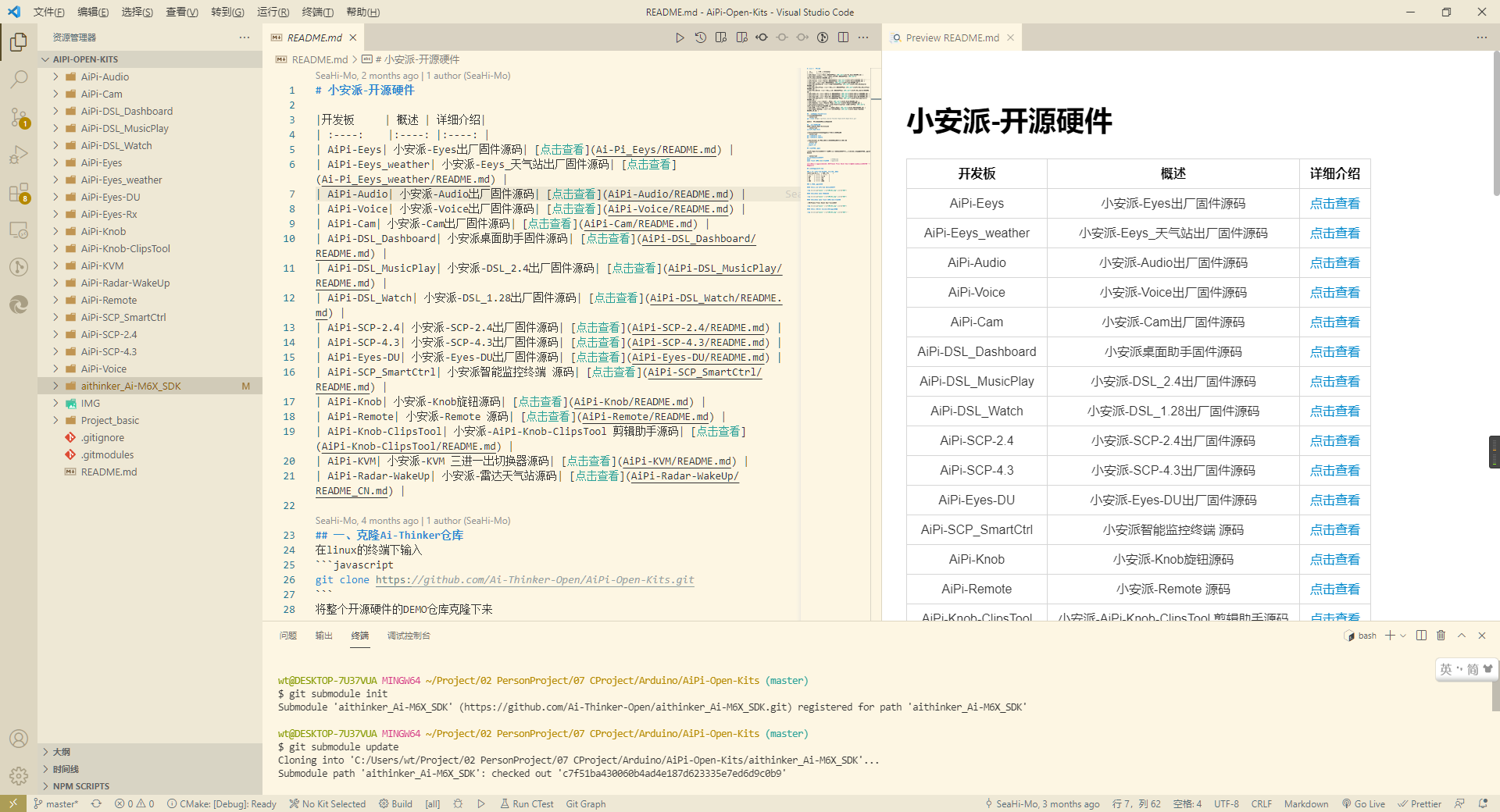The image size is (1500, 812).
Task: Expand the aithinker_Ai-M6X_SDK folder
Action: [55, 386]
